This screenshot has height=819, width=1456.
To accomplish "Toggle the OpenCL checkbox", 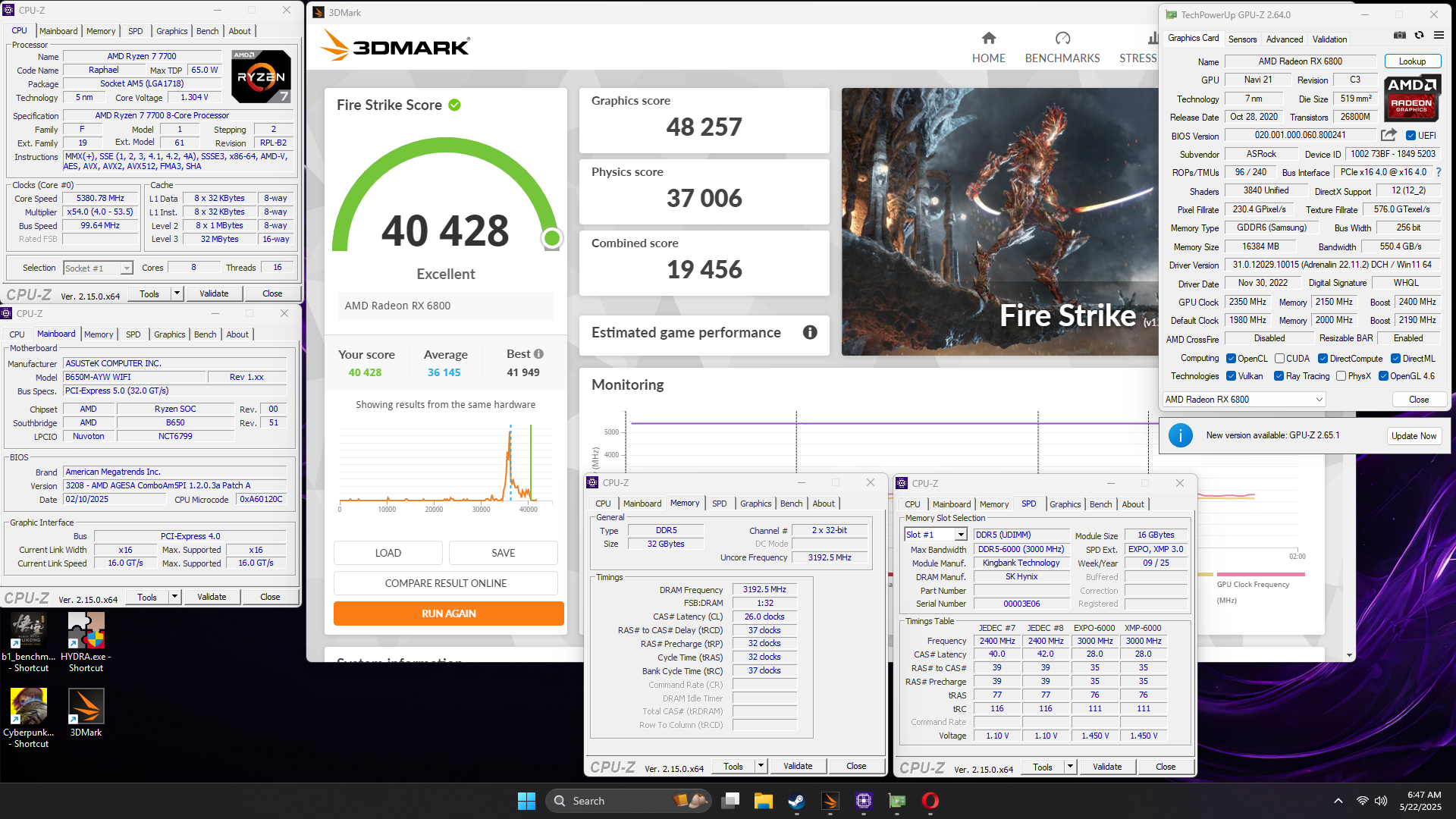I will click(1232, 359).
